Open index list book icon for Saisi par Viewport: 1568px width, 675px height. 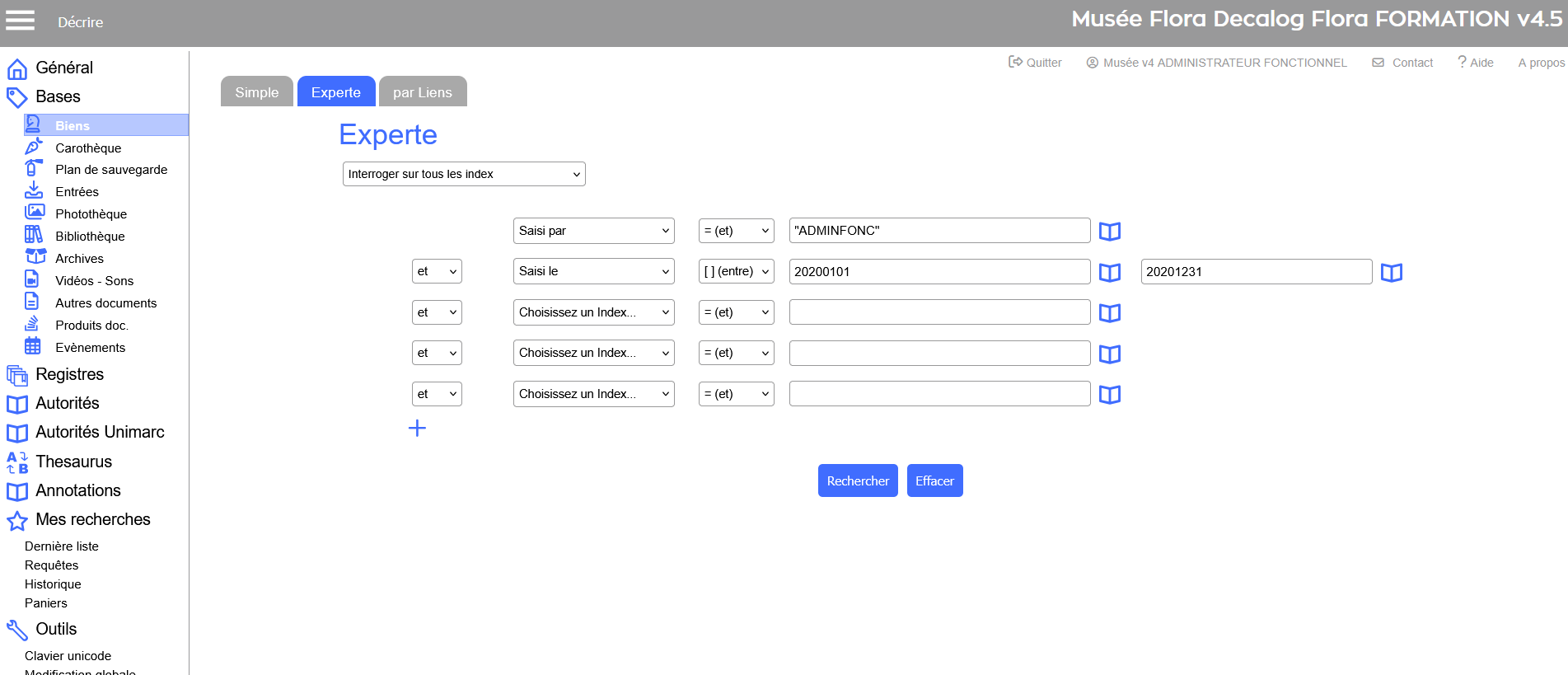(1109, 232)
